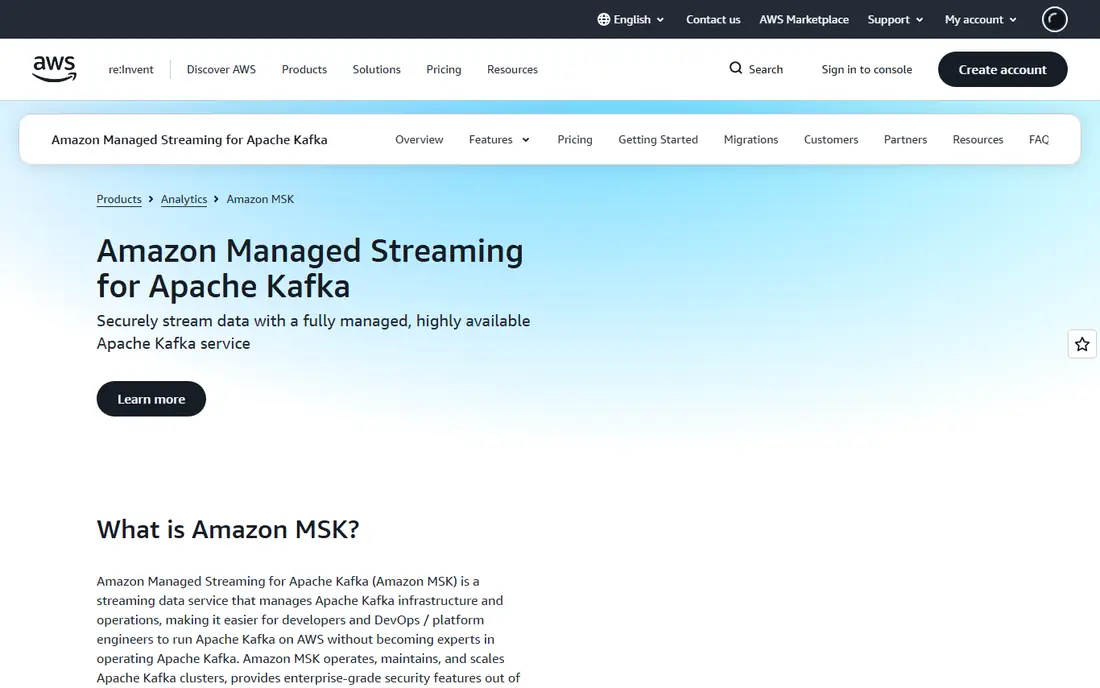Screen dimensions: 1100x688
Task: Open AWS Marketplace link
Action: click(x=804, y=20)
